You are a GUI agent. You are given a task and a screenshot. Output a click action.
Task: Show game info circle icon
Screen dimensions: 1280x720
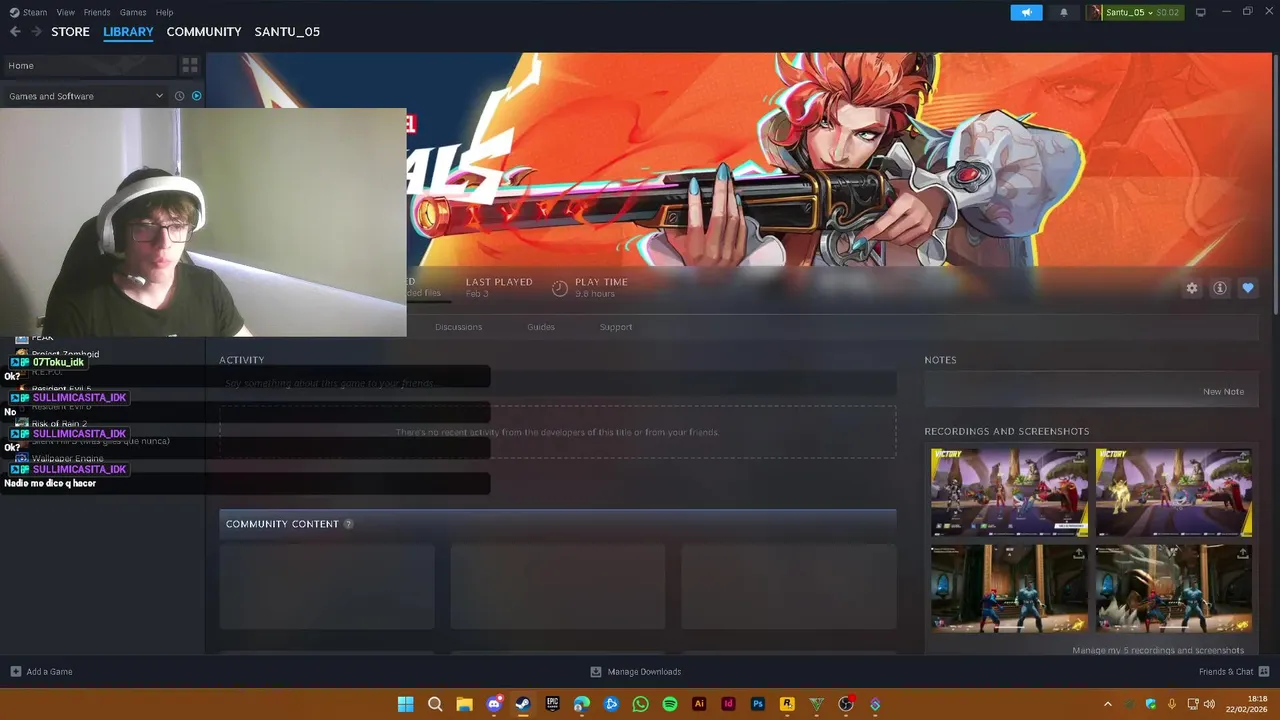click(1220, 288)
